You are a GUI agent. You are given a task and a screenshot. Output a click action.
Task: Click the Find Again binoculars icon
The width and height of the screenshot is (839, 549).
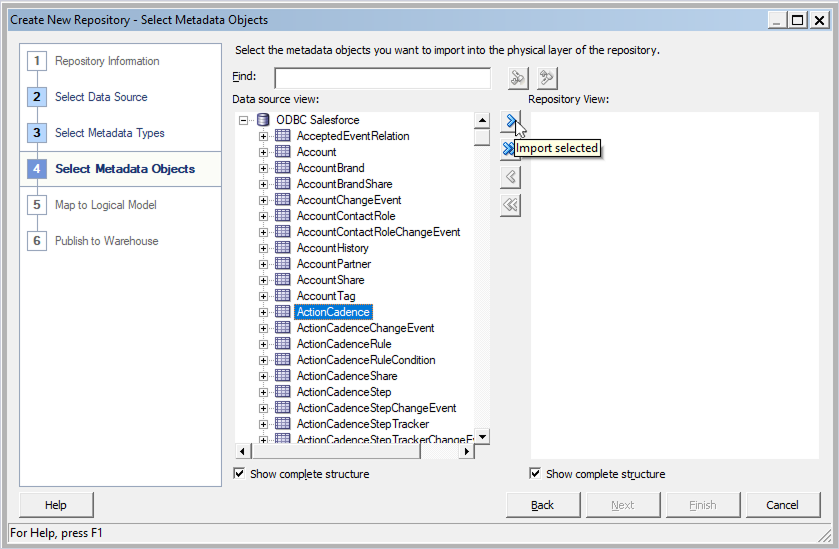coord(546,78)
